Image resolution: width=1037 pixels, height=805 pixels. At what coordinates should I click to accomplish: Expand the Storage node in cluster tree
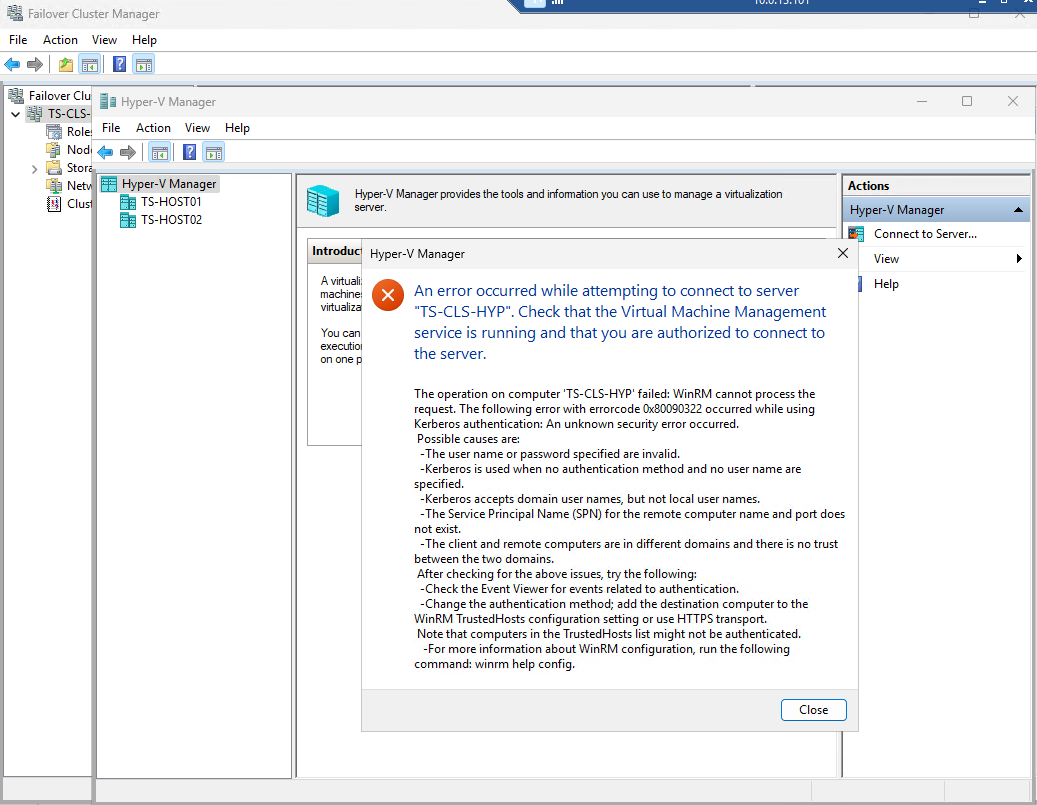(34, 169)
